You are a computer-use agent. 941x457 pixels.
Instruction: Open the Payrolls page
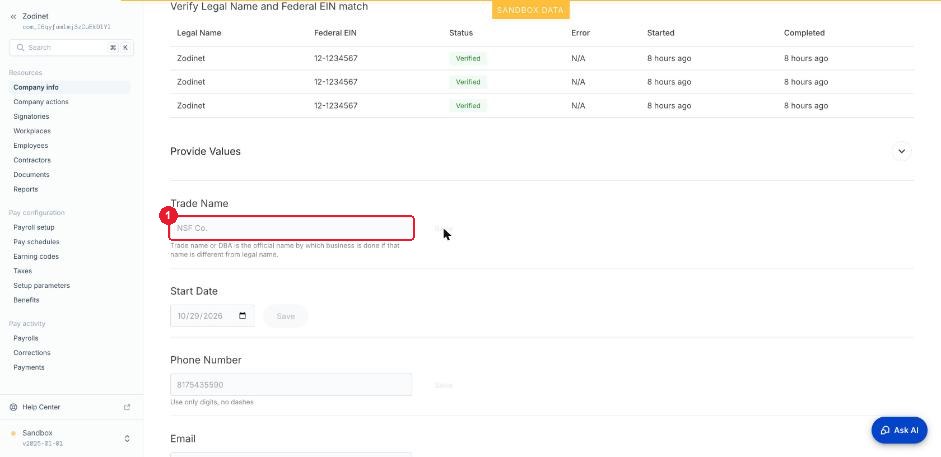(26, 338)
